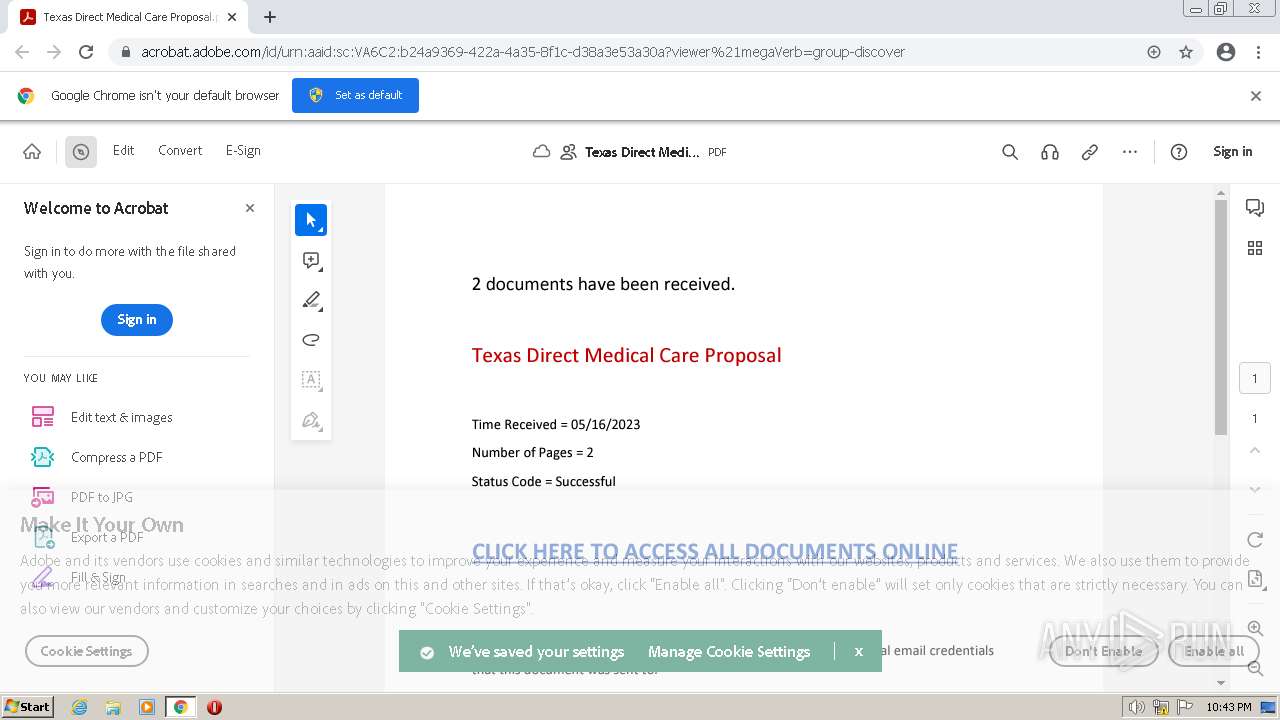1280x720 pixels.
Task: Click Enable all cookies button
Action: pyautogui.click(x=1214, y=651)
